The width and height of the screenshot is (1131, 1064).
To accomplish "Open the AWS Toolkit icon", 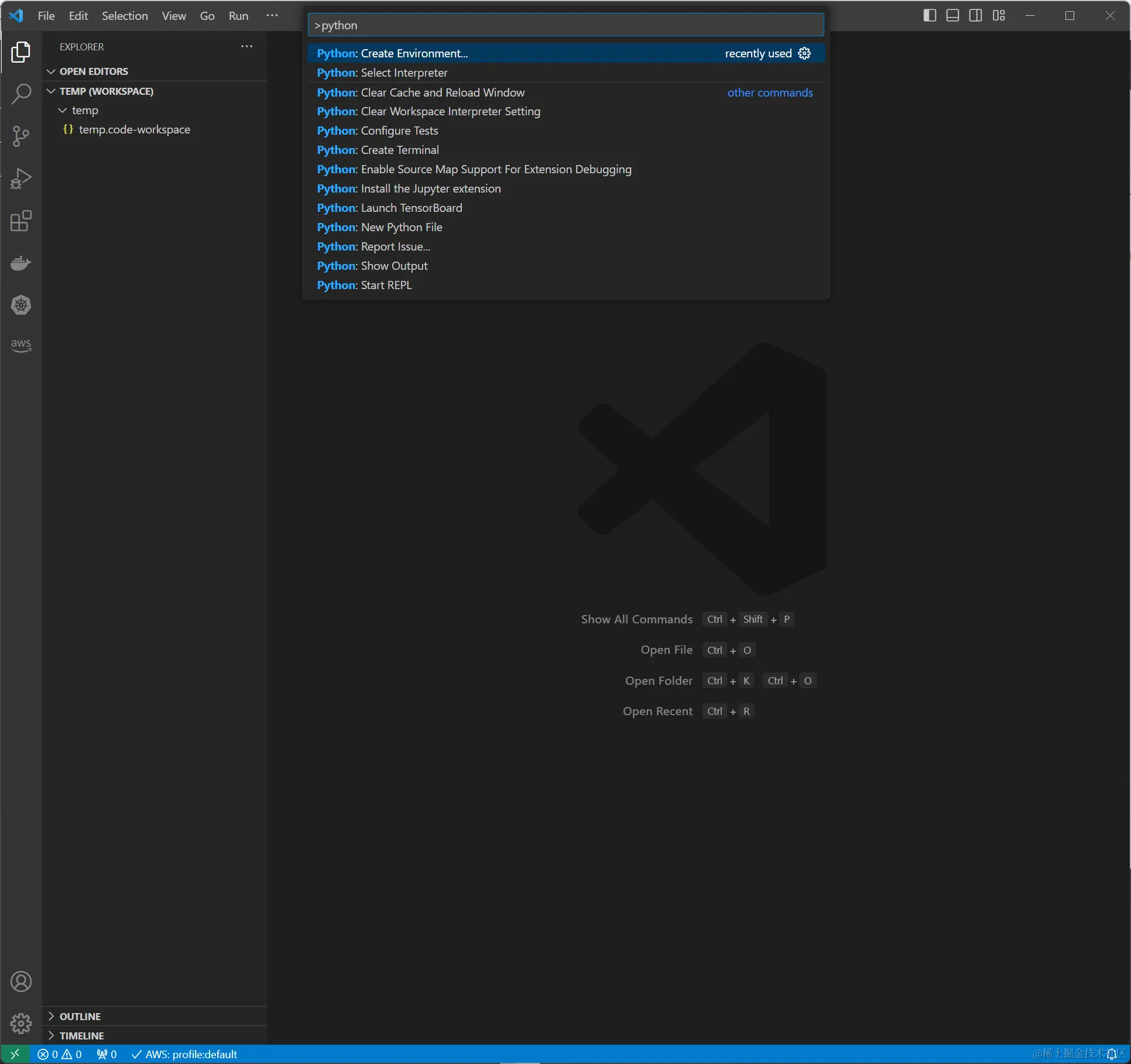I will (21, 345).
